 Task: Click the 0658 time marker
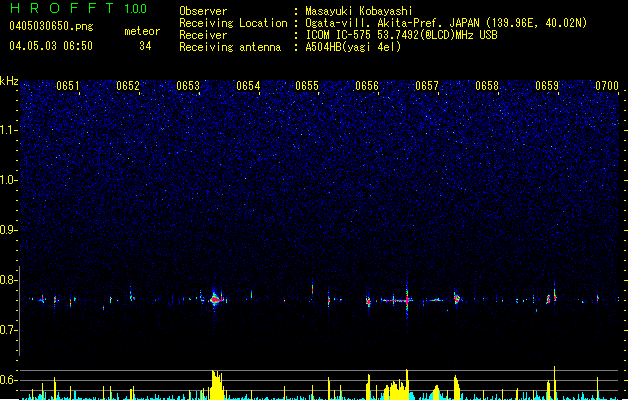pyautogui.click(x=487, y=86)
